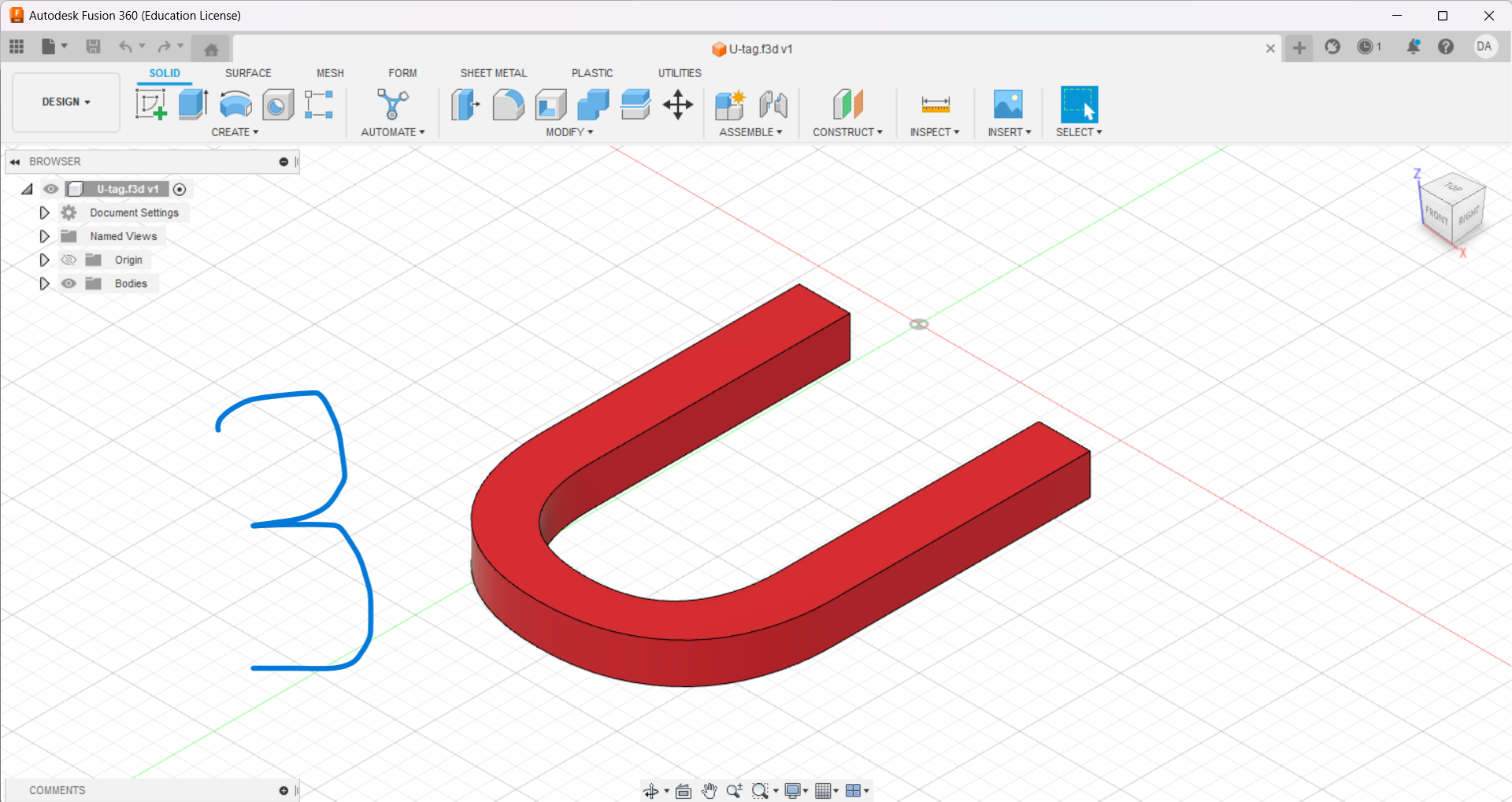
Task: Open the DESIGN workspace dropdown
Action: point(66,102)
